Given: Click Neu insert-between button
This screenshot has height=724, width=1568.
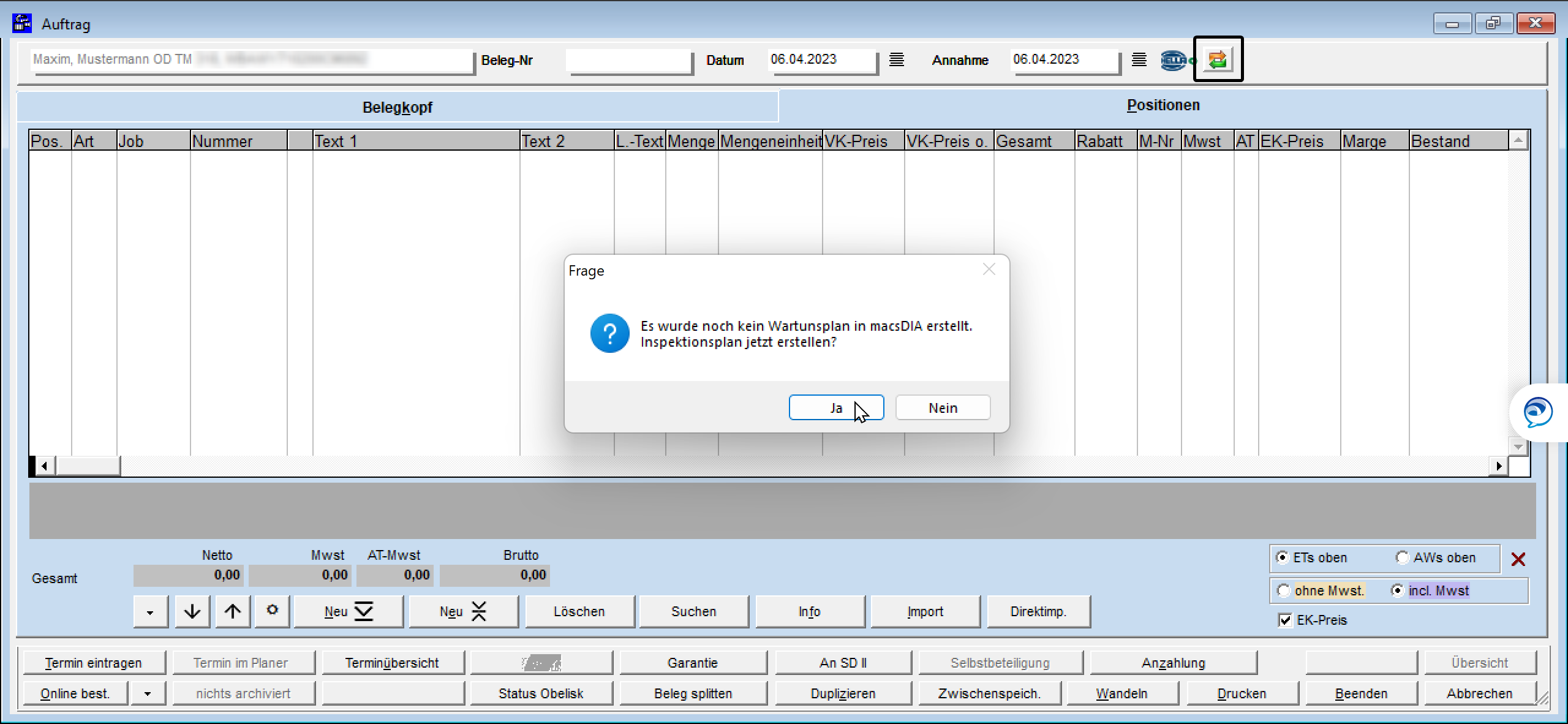Looking at the screenshot, I should coord(463,611).
